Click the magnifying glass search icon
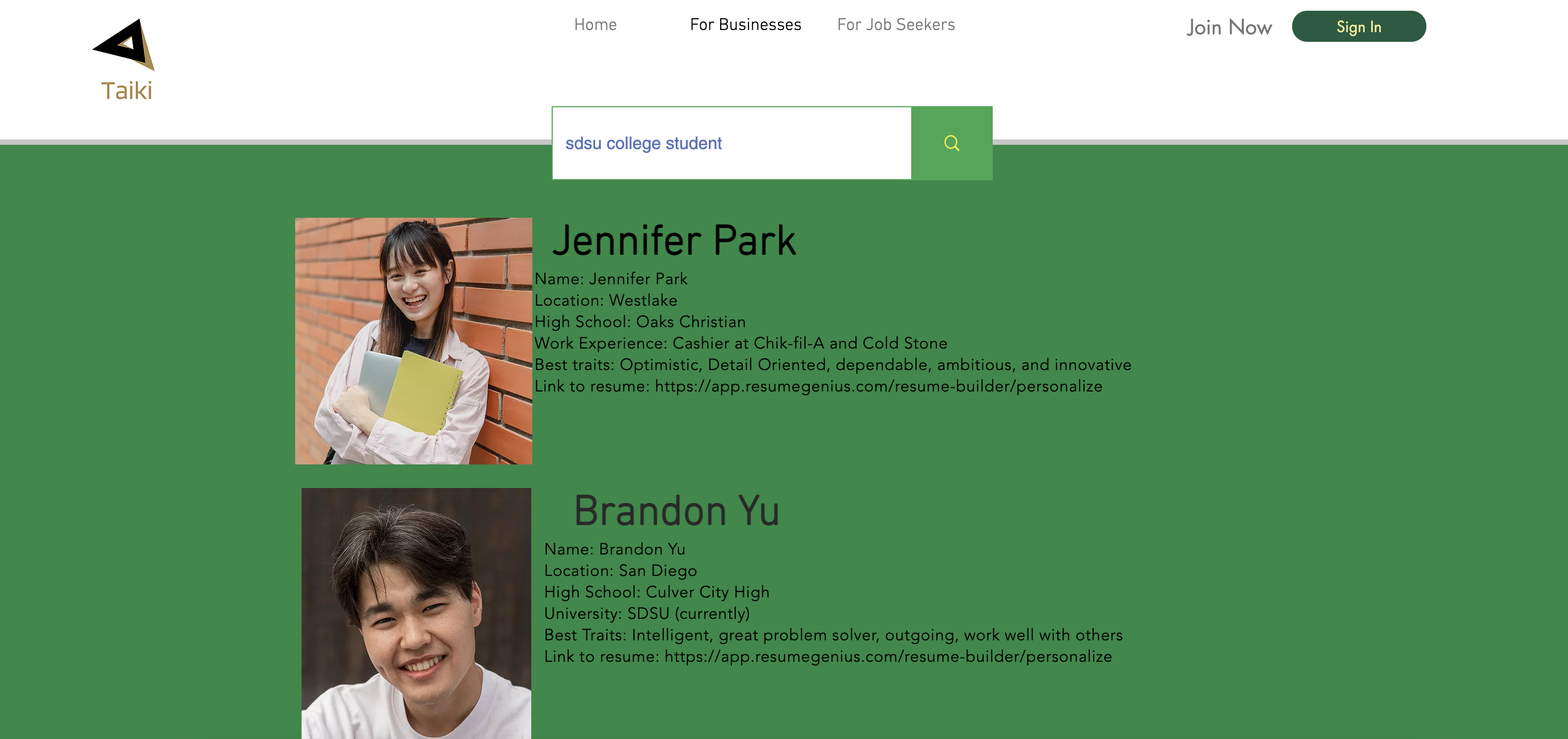 (951, 143)
